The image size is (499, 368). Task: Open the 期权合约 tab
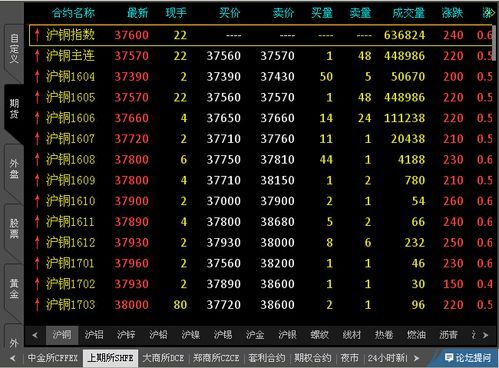(313, 358)
